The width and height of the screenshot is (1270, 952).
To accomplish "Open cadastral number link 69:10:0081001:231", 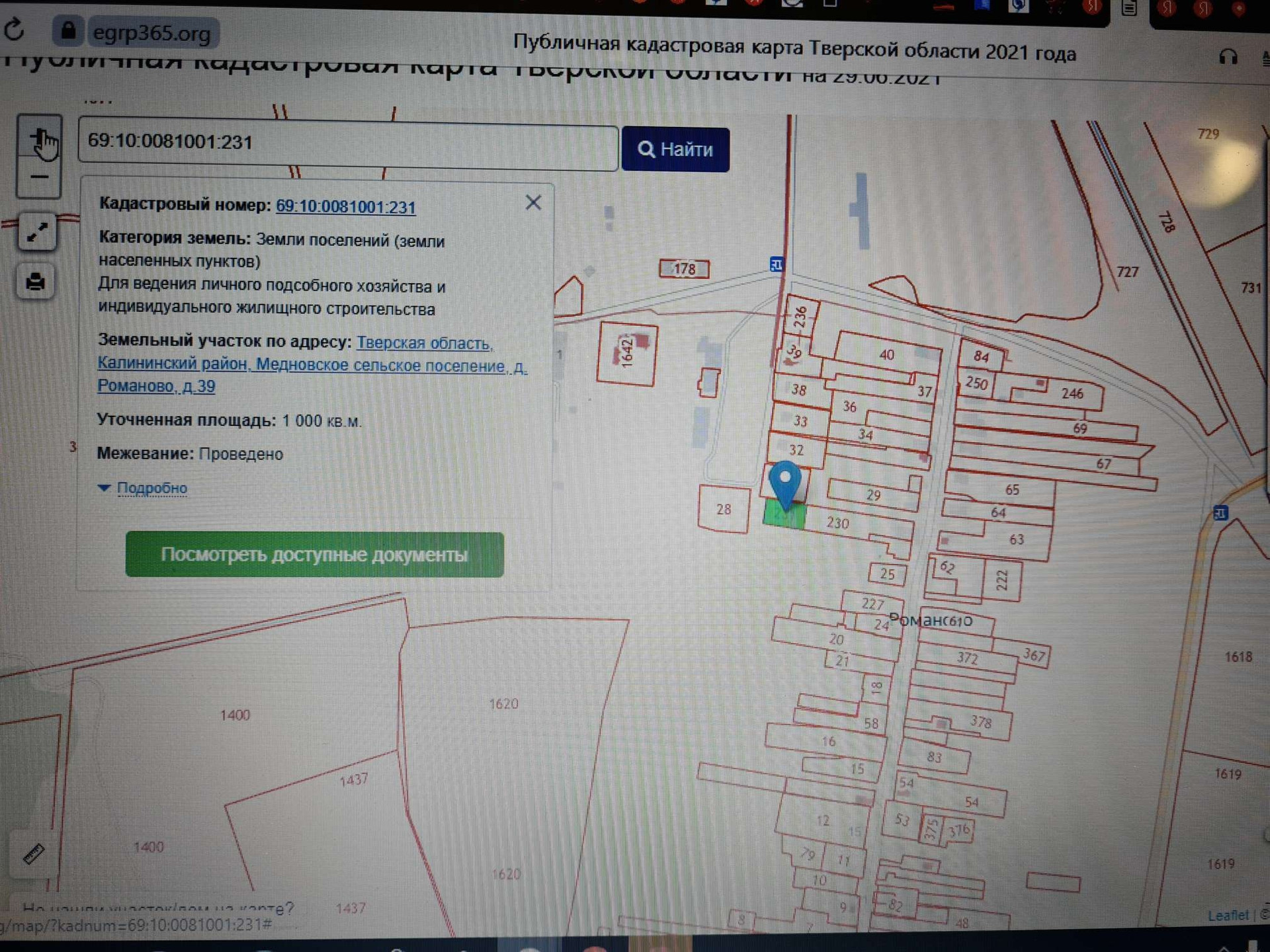I will 345,206.
